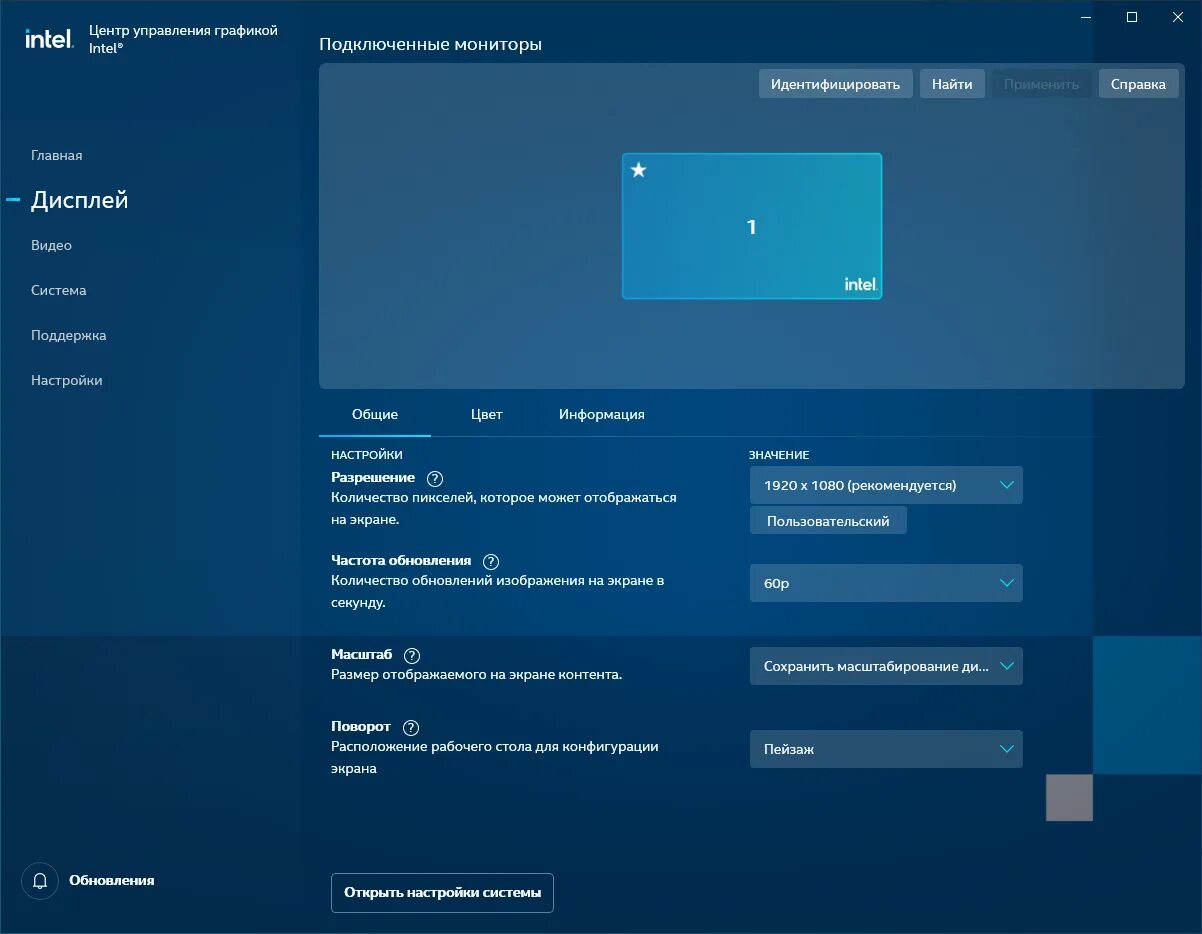
Task: Open Справка button
Action: [x=1138, y=84]
